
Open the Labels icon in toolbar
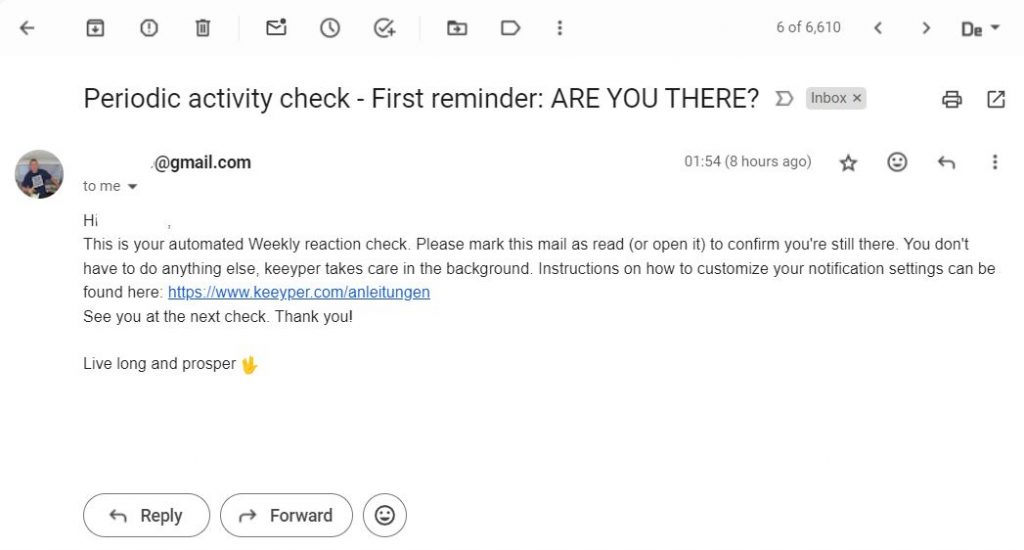tap(510, 29)
